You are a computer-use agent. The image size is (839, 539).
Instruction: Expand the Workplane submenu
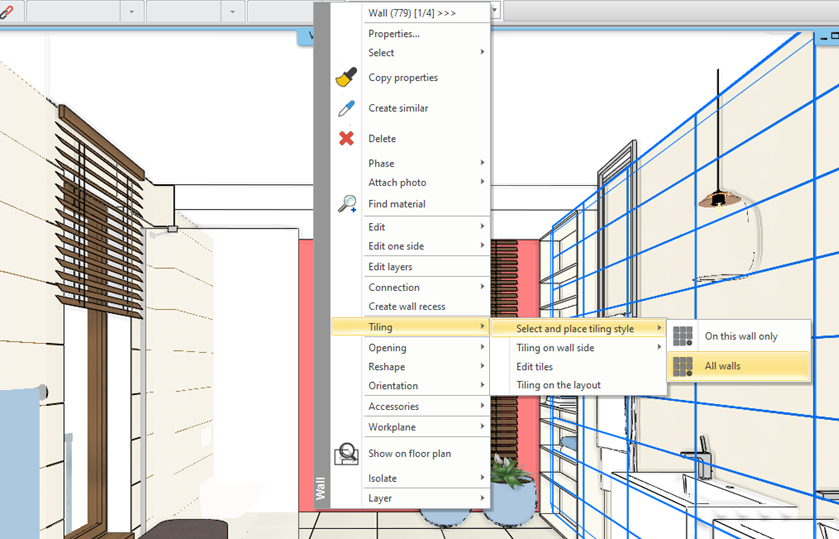tap(426, 427)
